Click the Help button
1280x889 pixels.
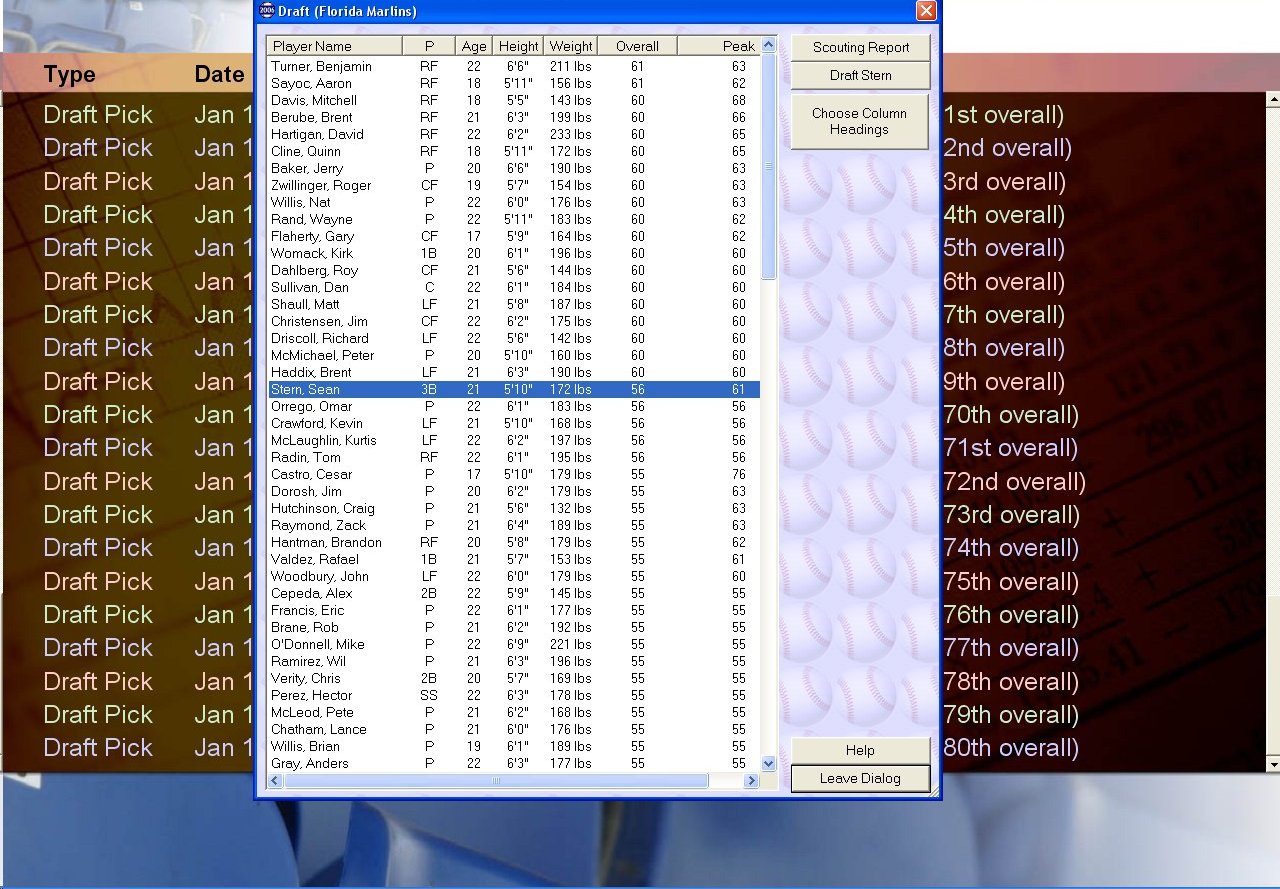(x=860, y=750)
